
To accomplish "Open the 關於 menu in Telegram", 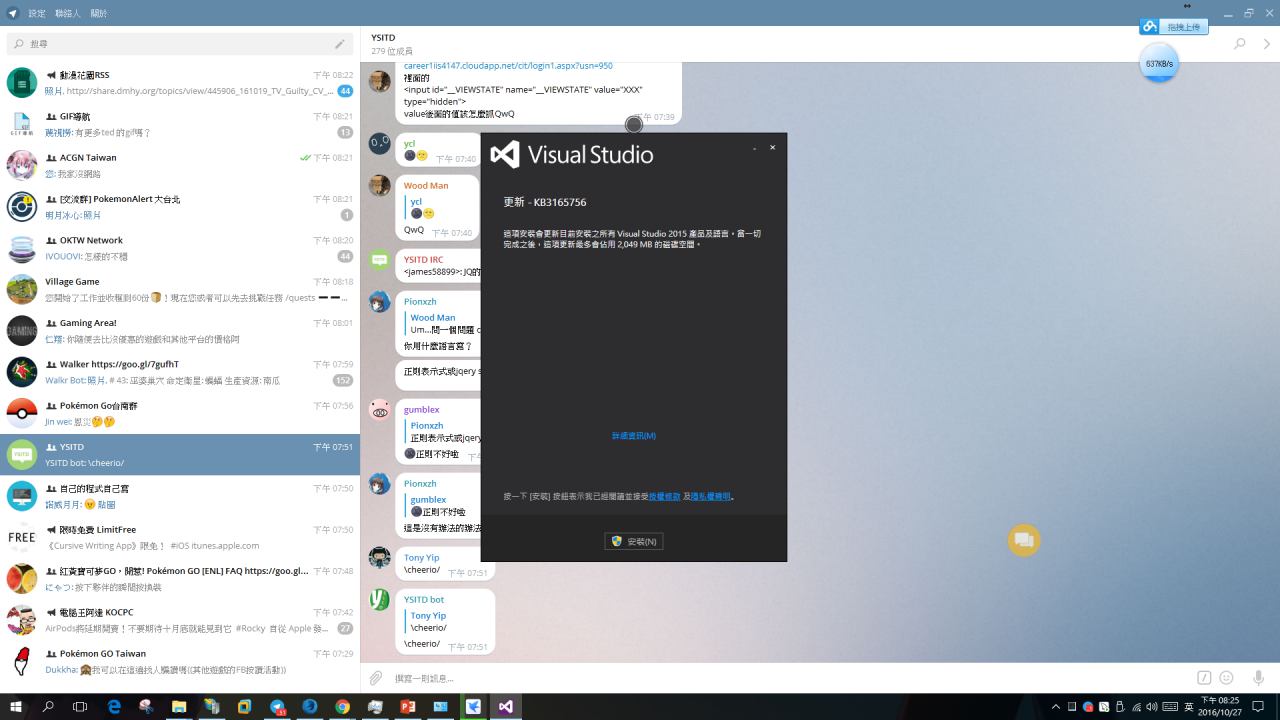I will coord(99,13).
